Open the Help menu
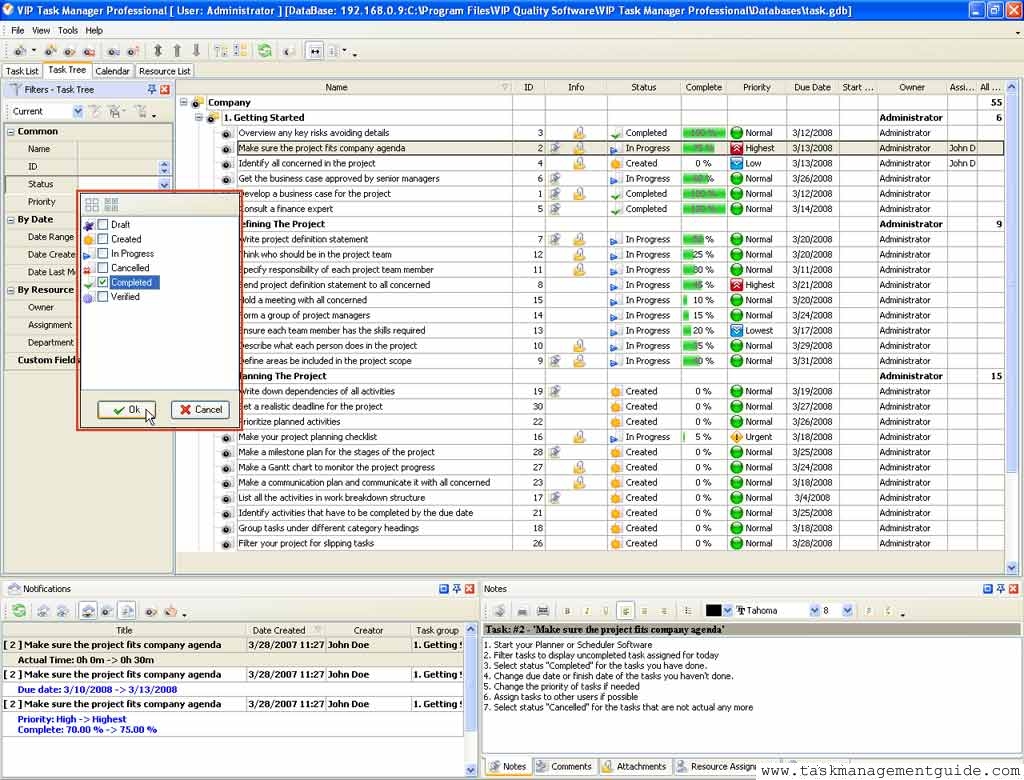1024x780 pixels. point(94,30)
